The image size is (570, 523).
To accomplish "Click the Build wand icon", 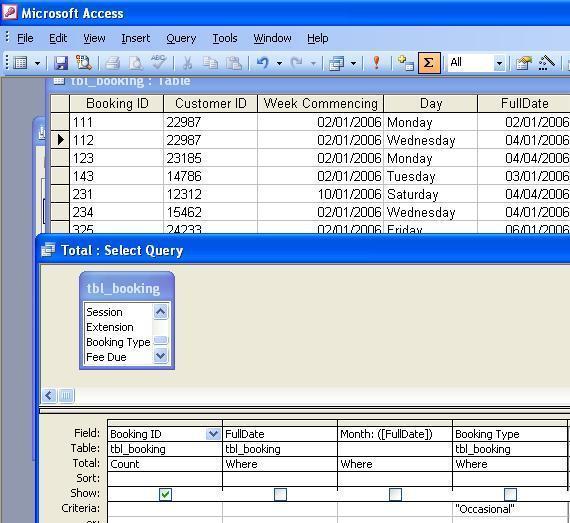I will click(x=546, y=63).
